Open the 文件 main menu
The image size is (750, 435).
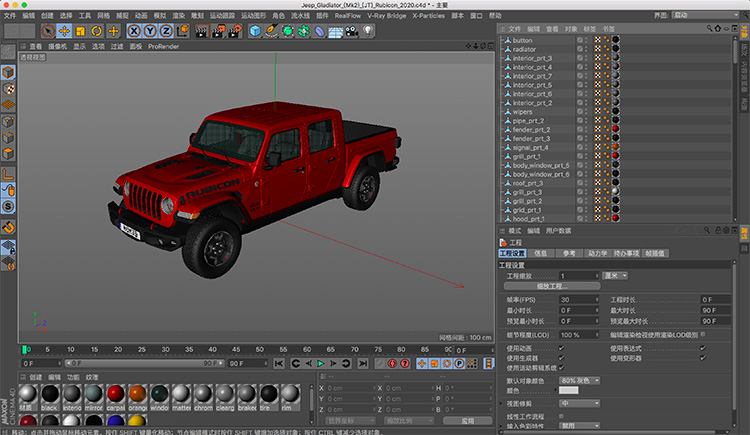coord(10,16)
